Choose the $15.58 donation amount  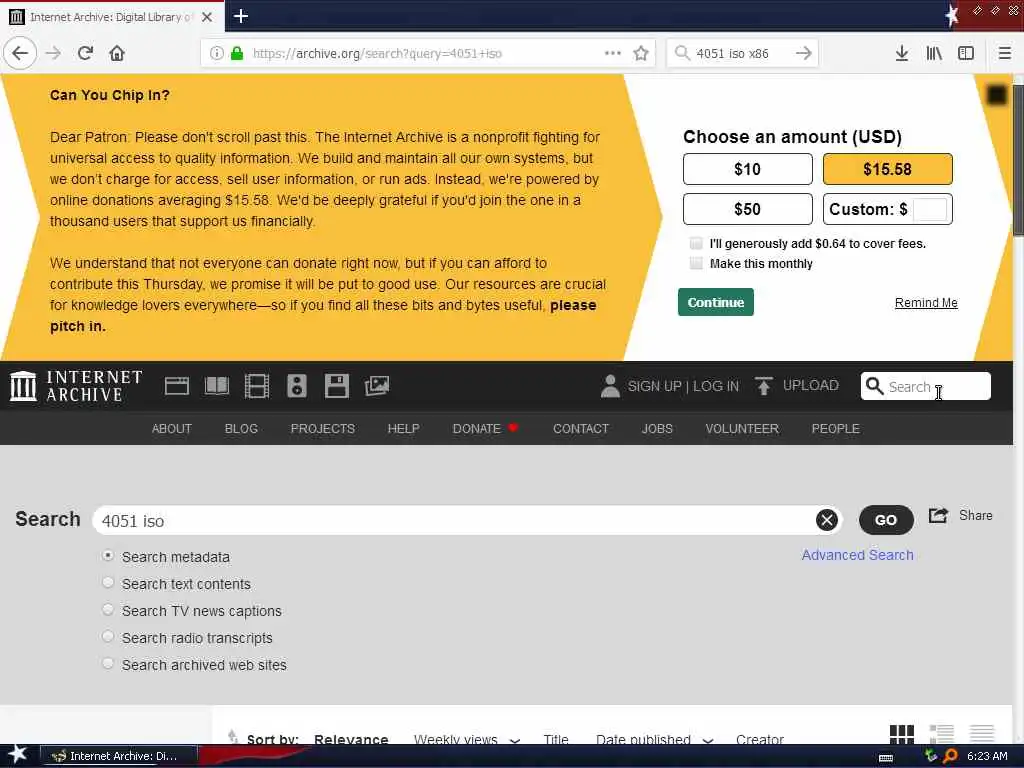[x=888, y=169]
